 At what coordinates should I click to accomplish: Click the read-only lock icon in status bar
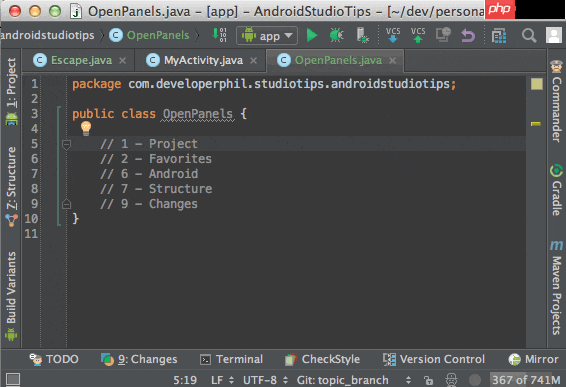(x=428, y=380)
